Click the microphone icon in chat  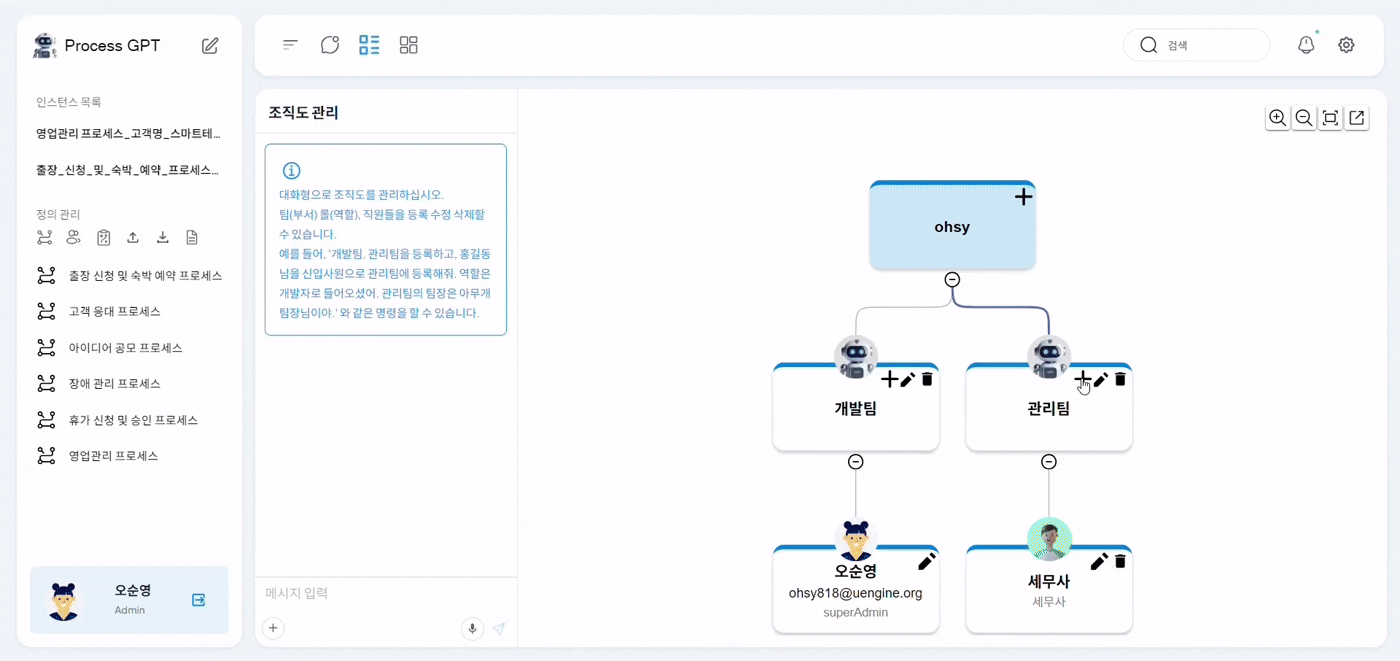point(472,628)
